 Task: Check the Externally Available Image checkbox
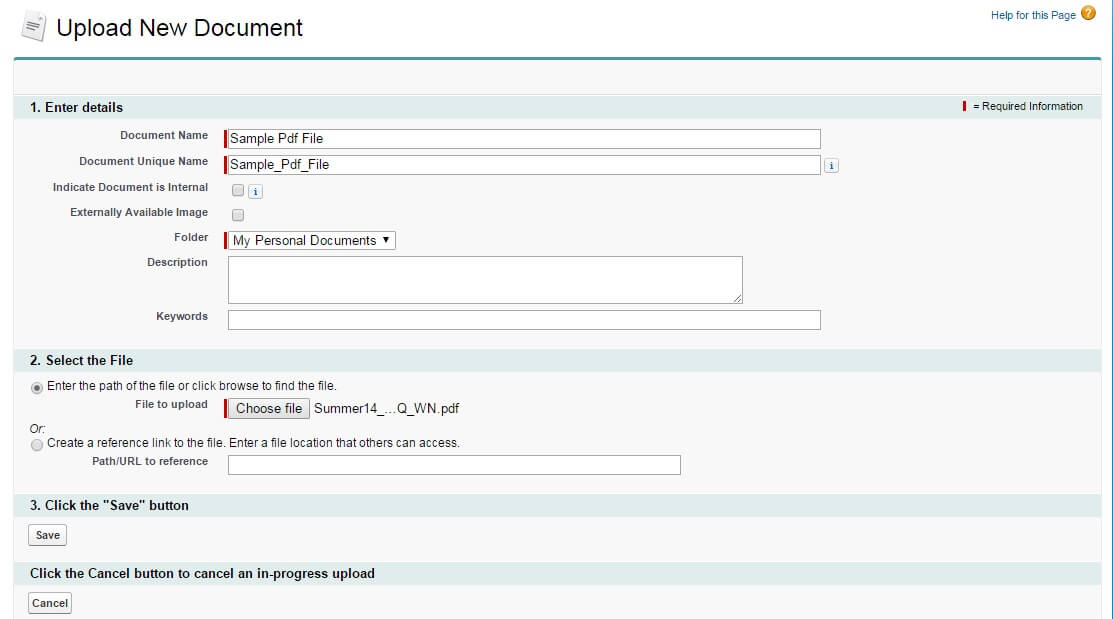236,214
